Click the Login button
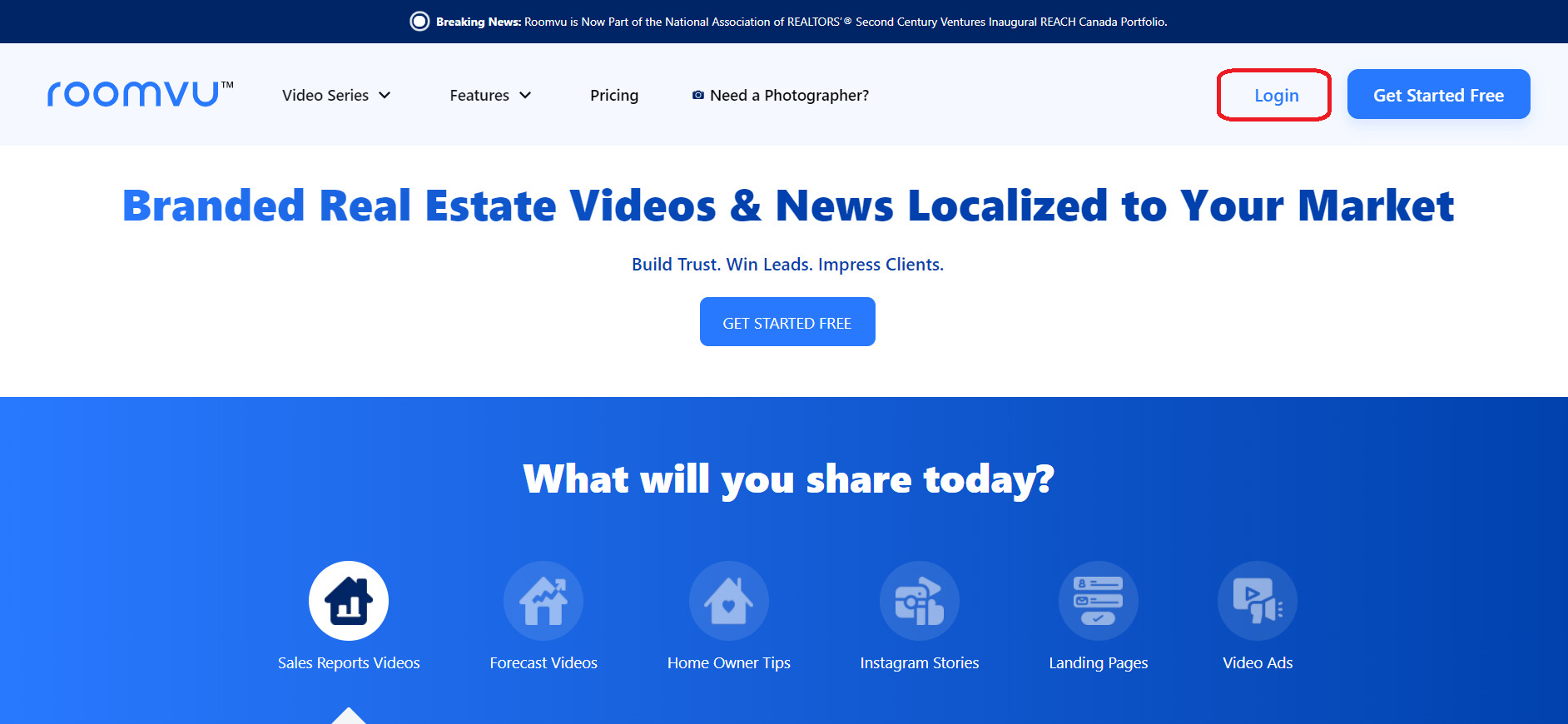This screenshot has height=724, width=1568. point(1275,96)
